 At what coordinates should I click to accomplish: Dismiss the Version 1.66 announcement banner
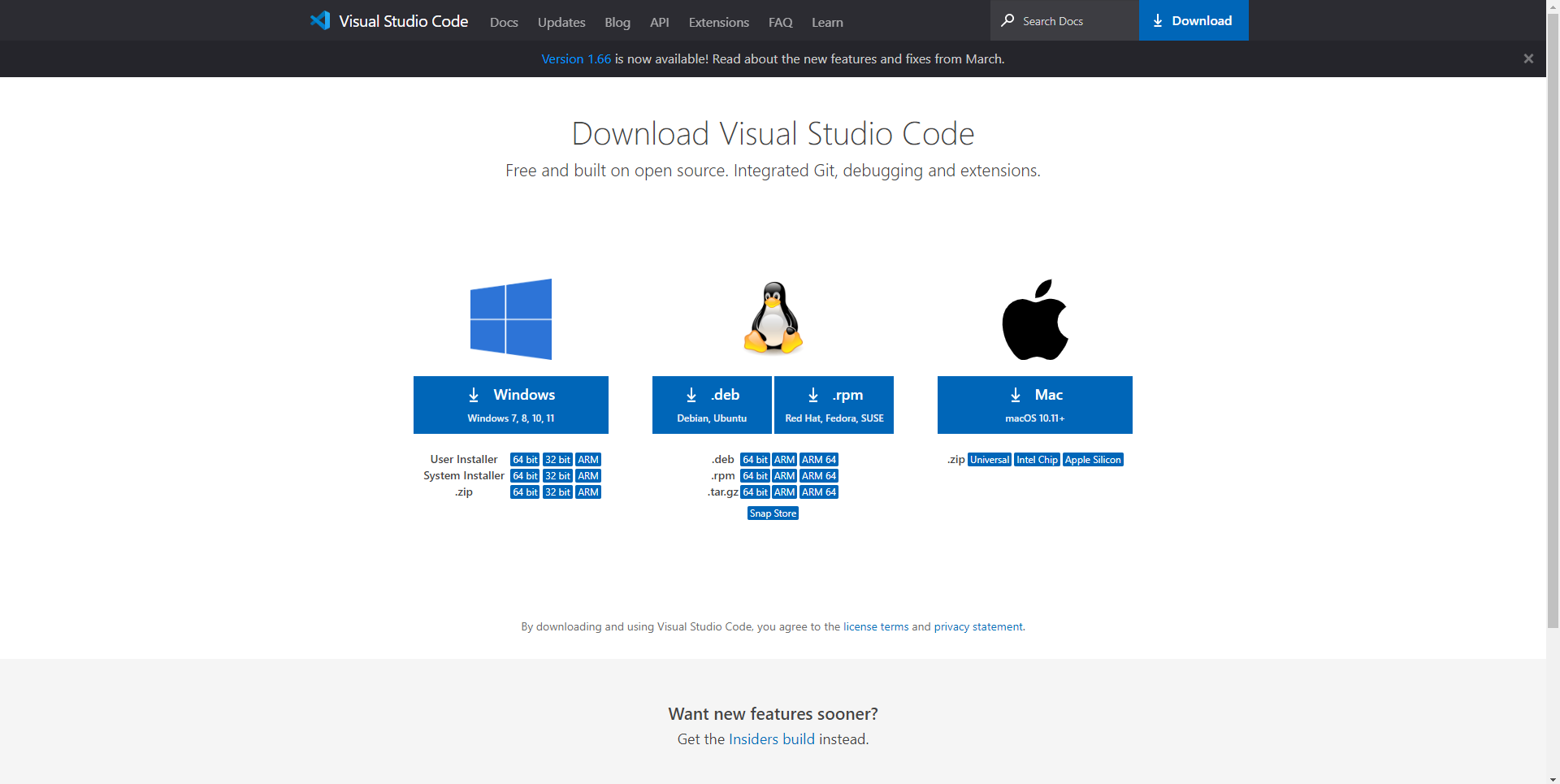point(1528,58)
